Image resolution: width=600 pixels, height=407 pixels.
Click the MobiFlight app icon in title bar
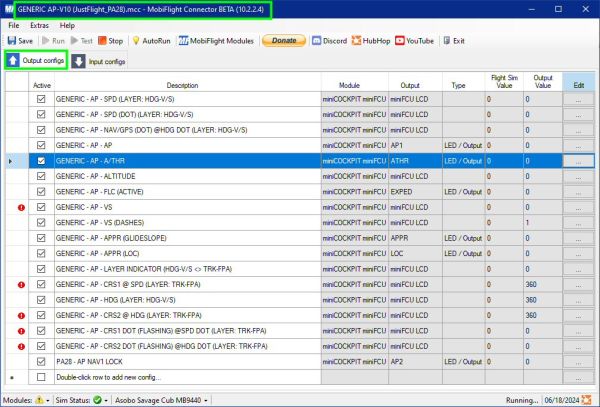pyautogui.click(x=8, y=9)
